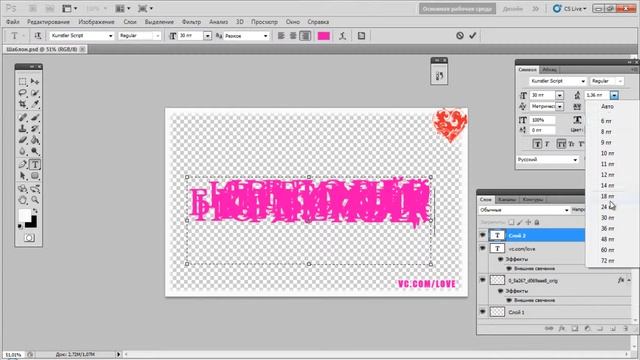Open kerning Метрическ dropdown
The width and height of the screenshot is (640, 360).
pos(560,107)
